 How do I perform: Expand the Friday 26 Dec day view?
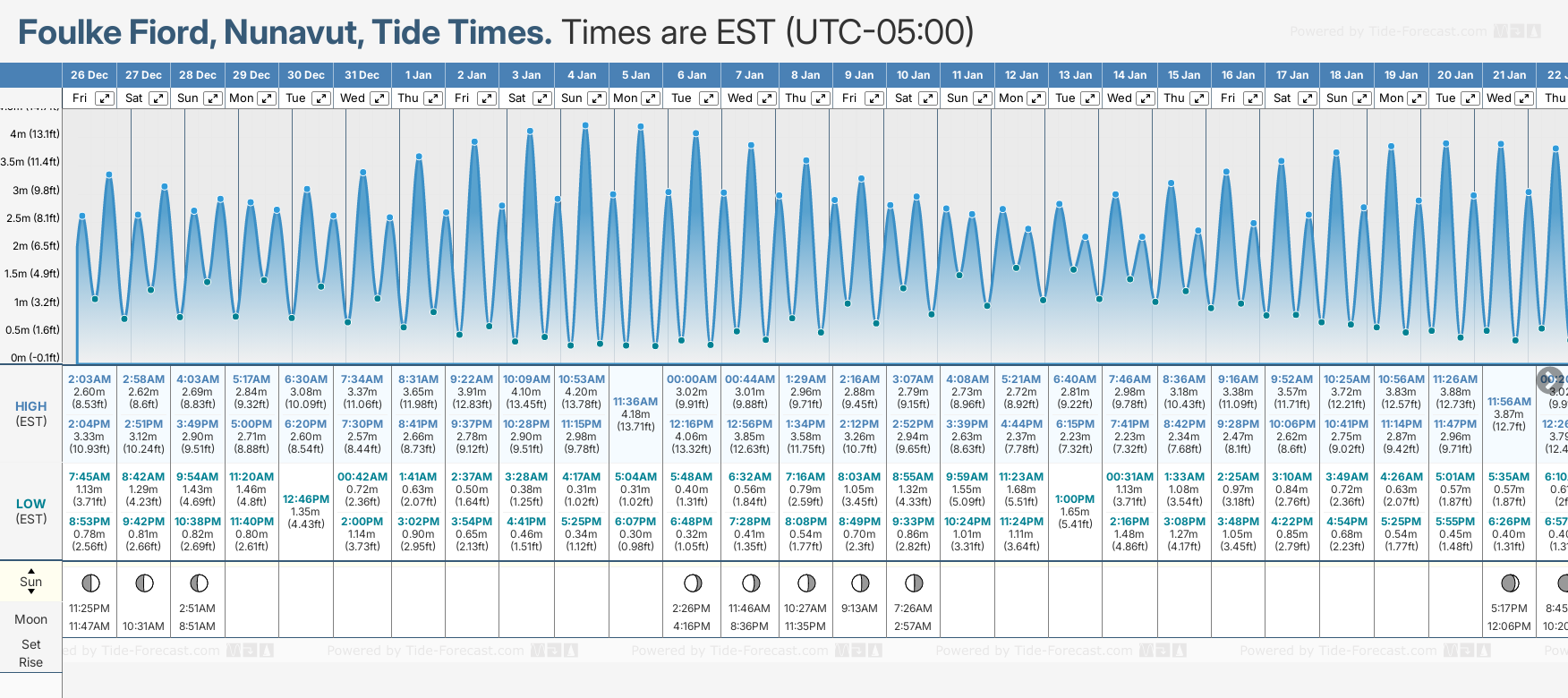[105, 98]
